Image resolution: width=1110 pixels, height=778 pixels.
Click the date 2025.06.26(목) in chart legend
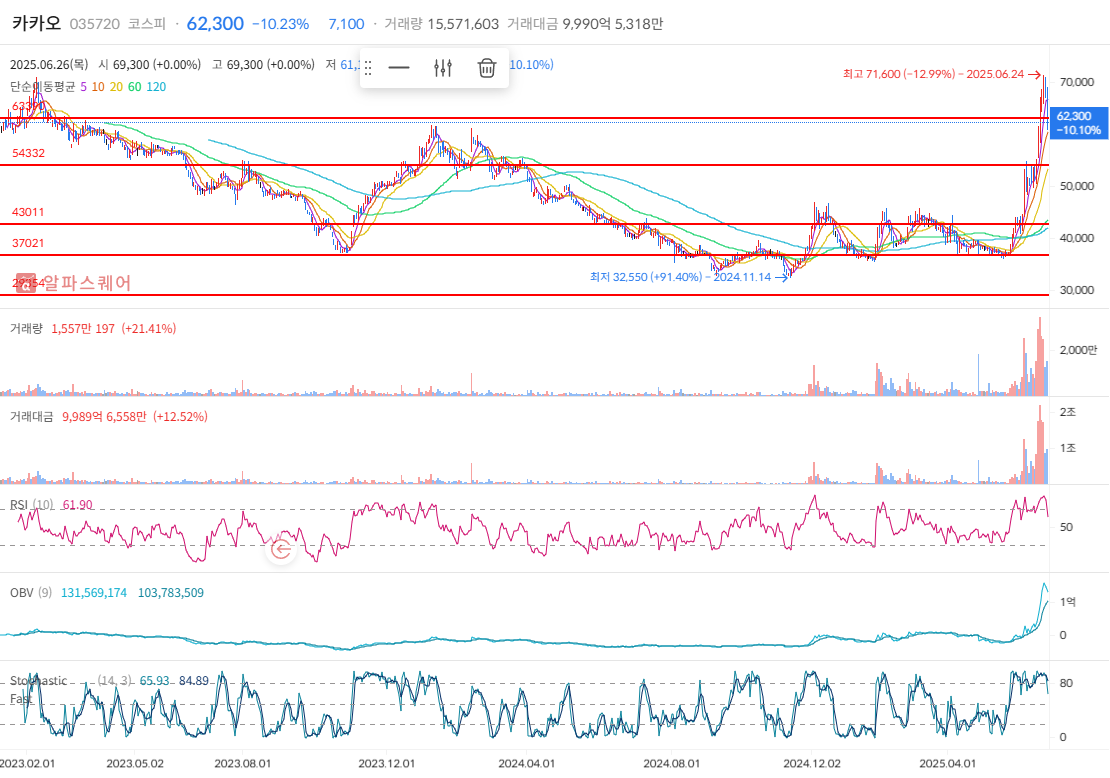(49, 64)
